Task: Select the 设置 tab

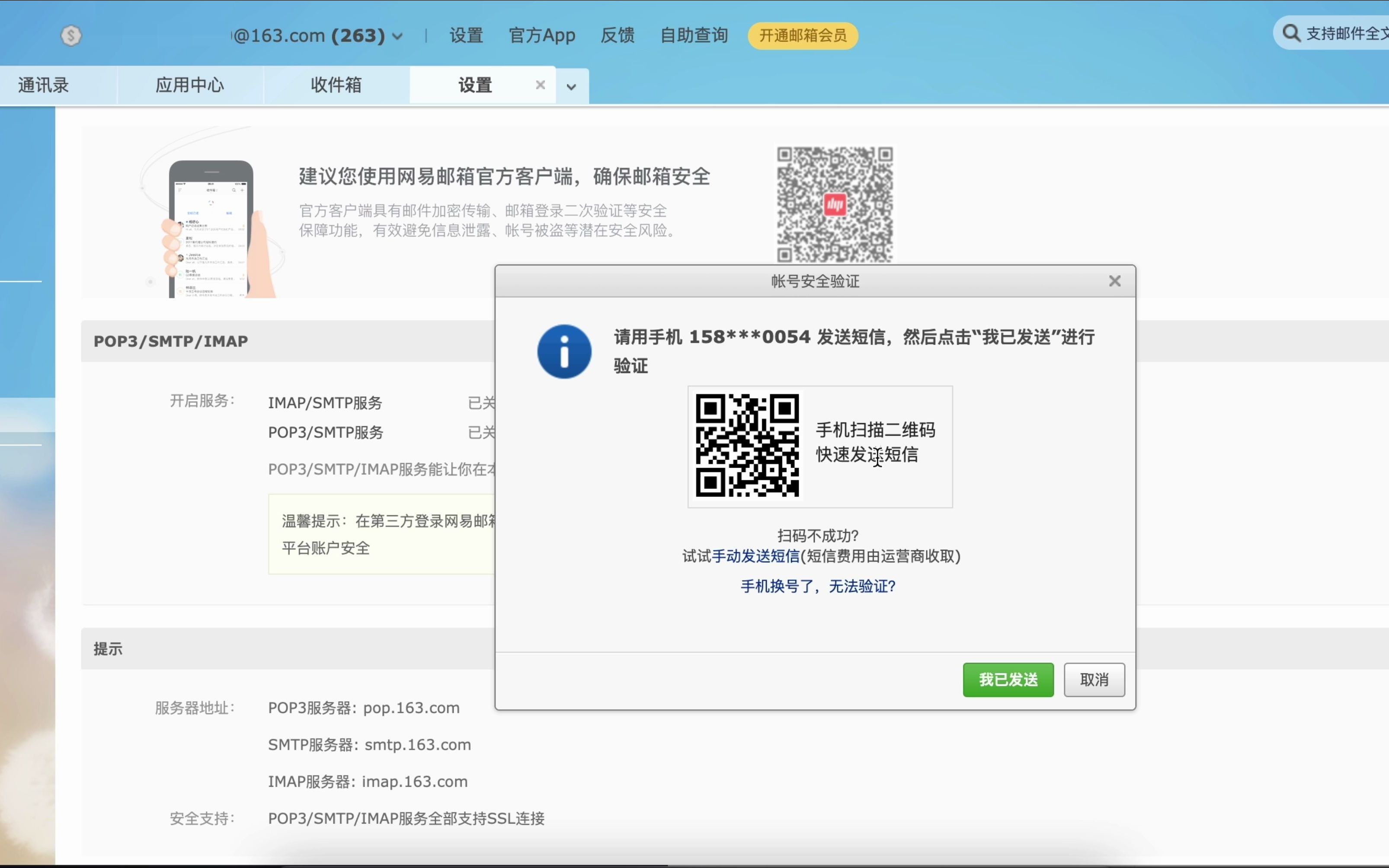Action: [x=475, y=85]
